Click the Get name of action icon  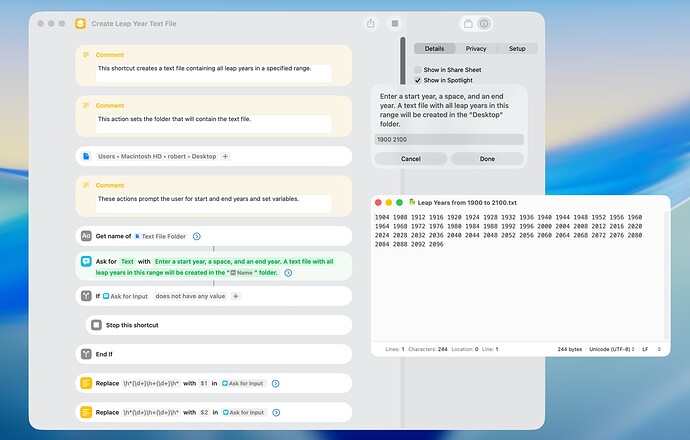pos(86,236)
